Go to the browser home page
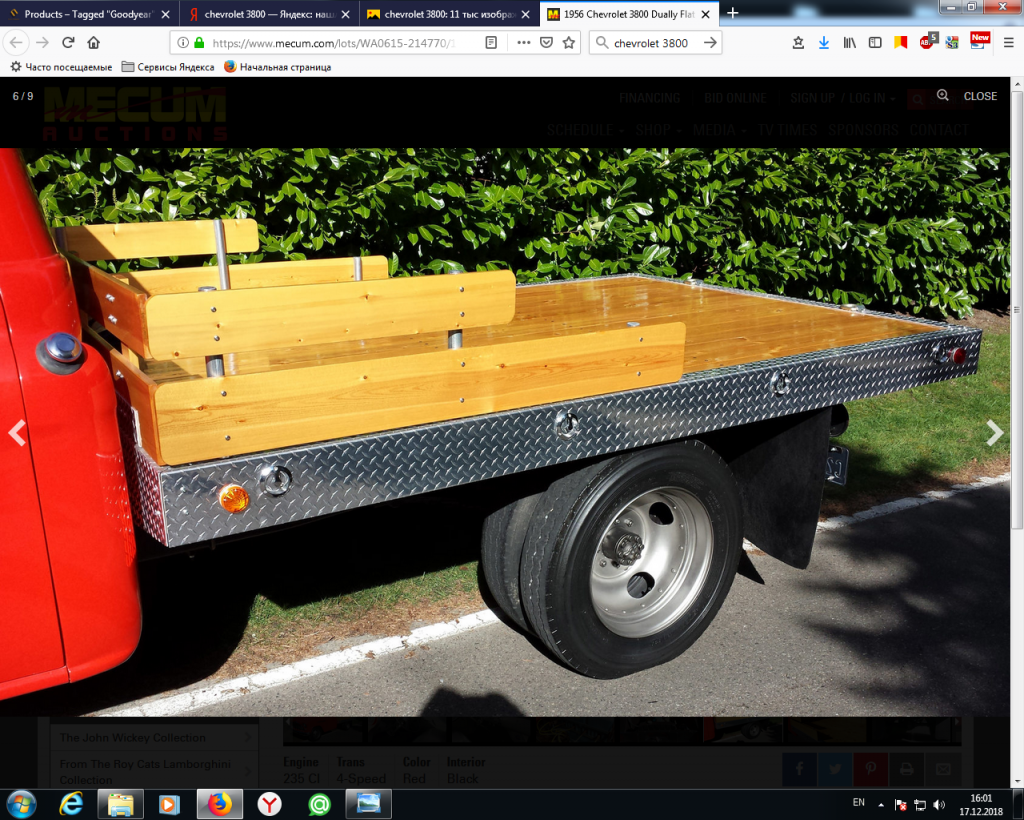 pos(94,43)
